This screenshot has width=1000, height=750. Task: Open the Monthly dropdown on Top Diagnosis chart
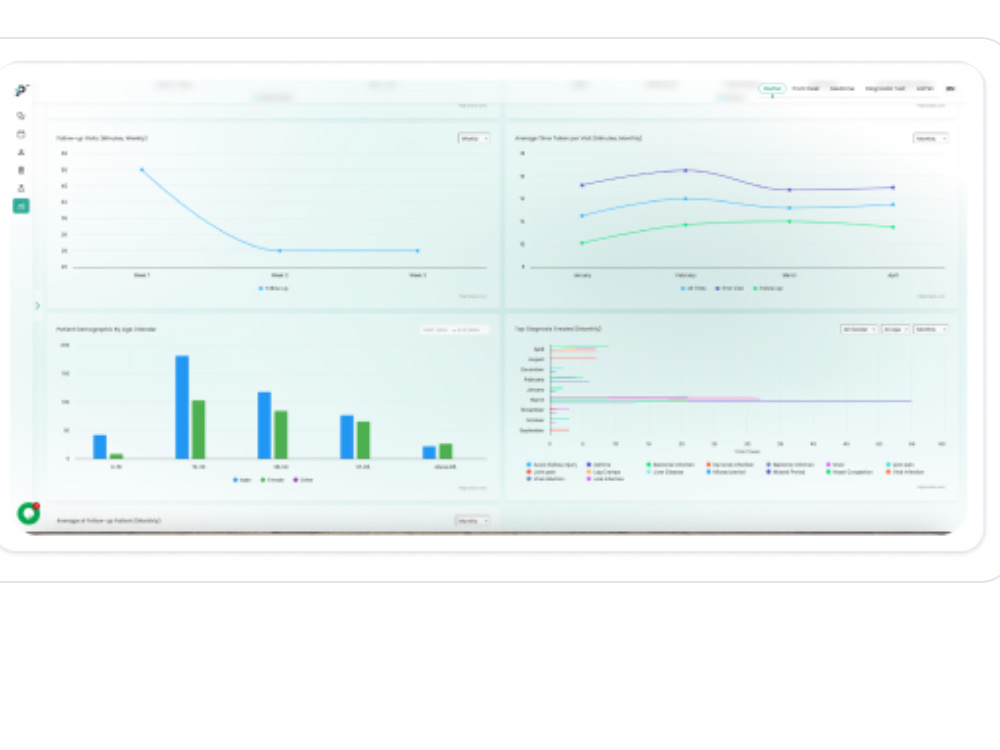click(930, 329)
